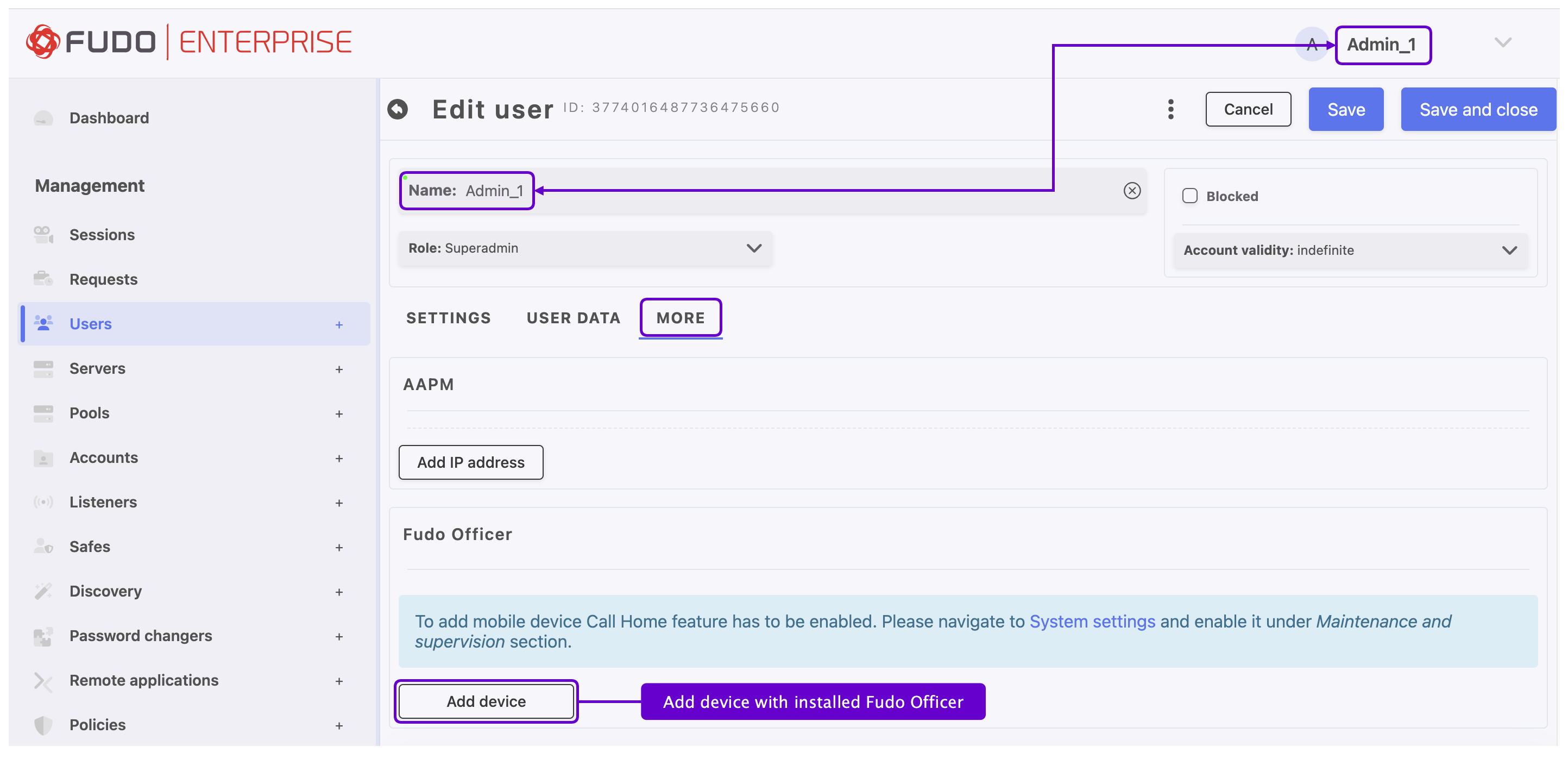Click the Discovery wand icon
The width and height of the screenshot is (1568, 759).
(x=43, y=591)
